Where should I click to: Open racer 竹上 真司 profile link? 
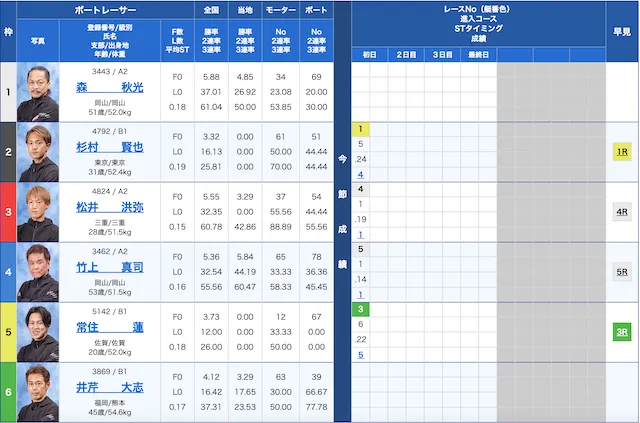109,267
